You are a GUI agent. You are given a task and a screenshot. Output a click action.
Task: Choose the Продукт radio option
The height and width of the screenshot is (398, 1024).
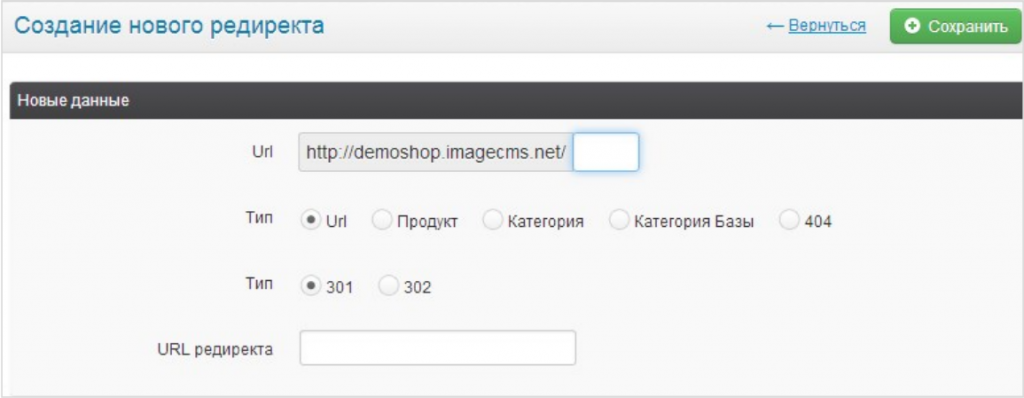coord(381,221)
